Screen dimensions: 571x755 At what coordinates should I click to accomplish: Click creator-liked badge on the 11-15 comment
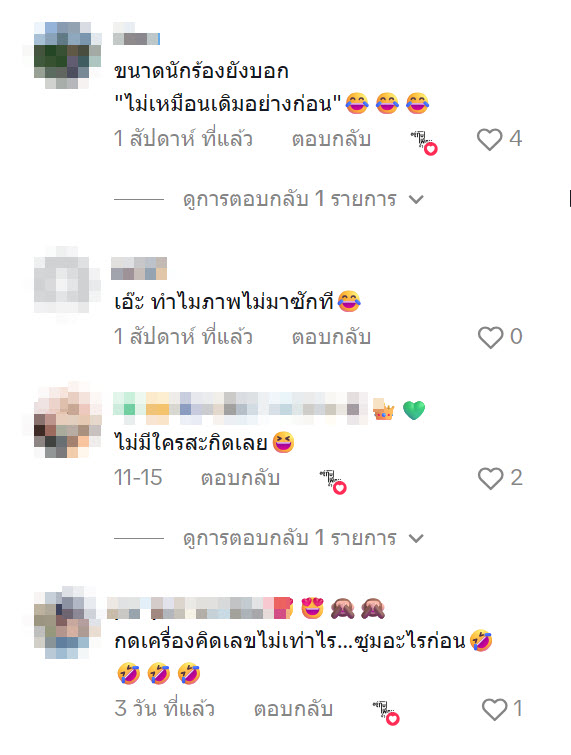click(x=333, y=482)
